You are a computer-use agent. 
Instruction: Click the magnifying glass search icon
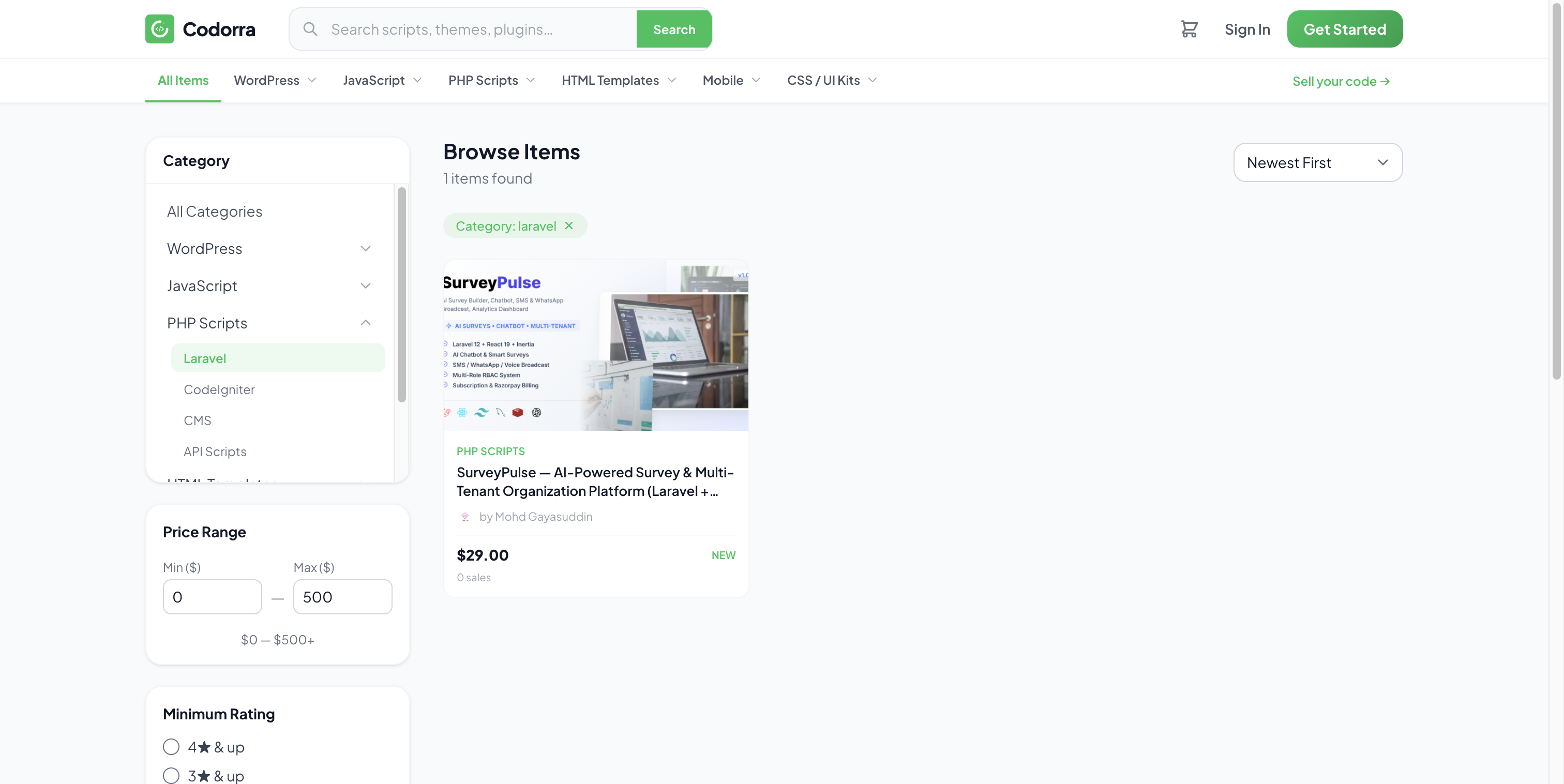[310, 28]
